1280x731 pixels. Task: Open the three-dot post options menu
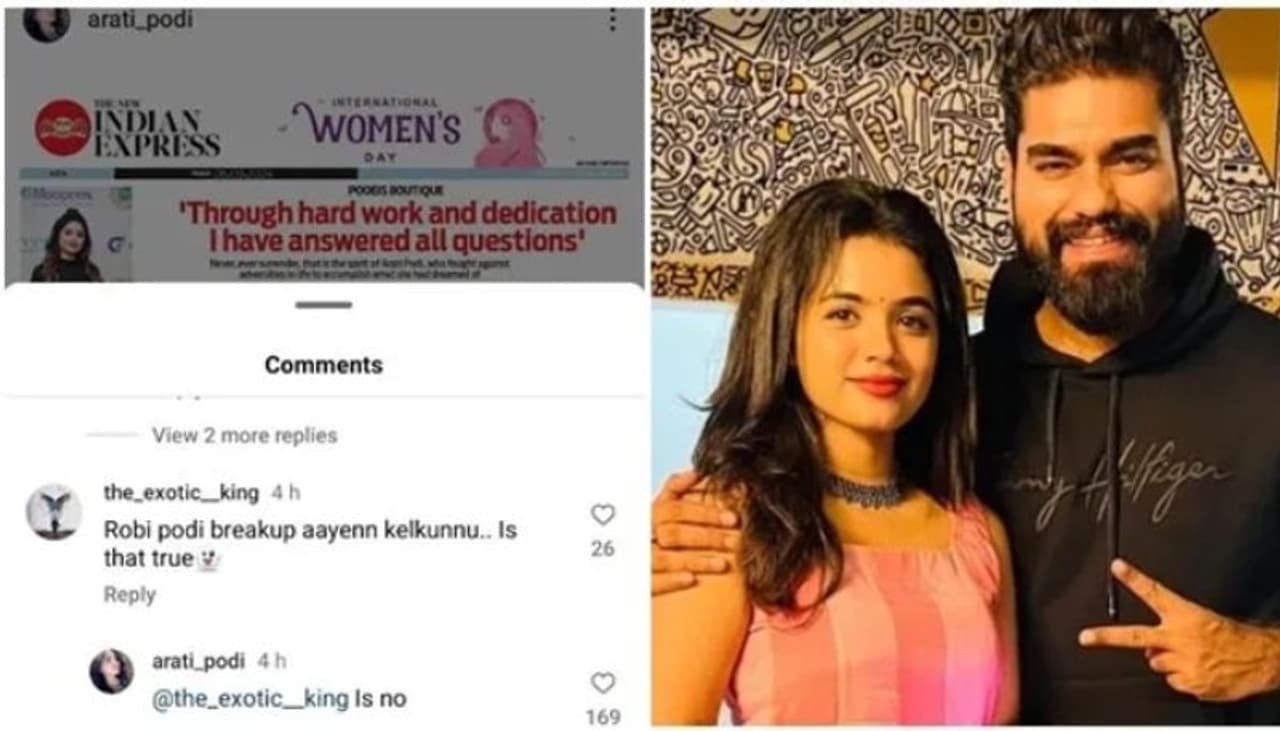click(612, 20)
